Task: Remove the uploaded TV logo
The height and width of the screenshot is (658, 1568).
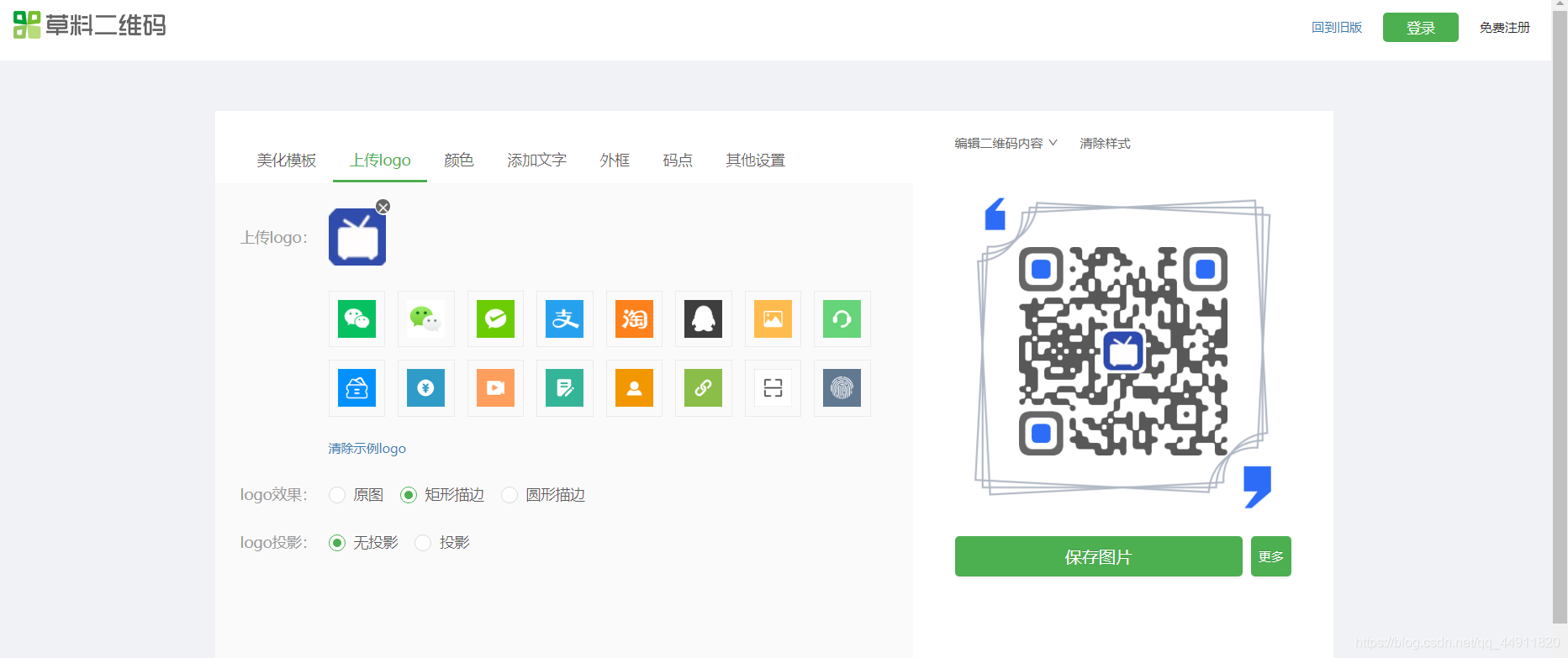Action: (x=383, y=207)
